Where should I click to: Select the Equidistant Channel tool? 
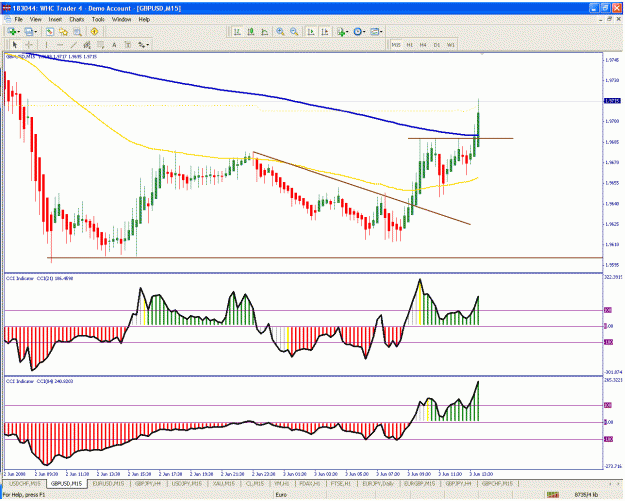(x=87, y=45)
